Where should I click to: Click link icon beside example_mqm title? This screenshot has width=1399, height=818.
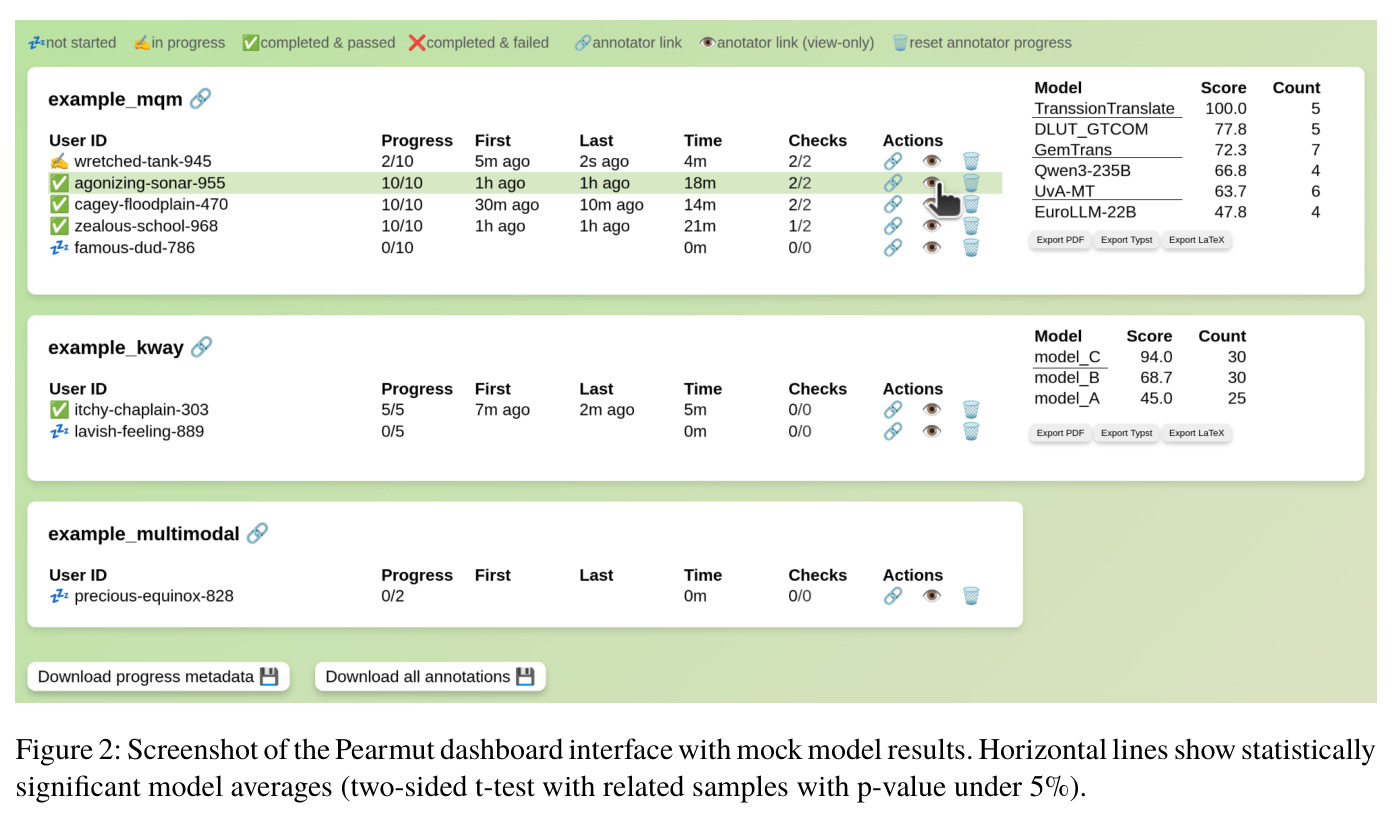point(200,98)
